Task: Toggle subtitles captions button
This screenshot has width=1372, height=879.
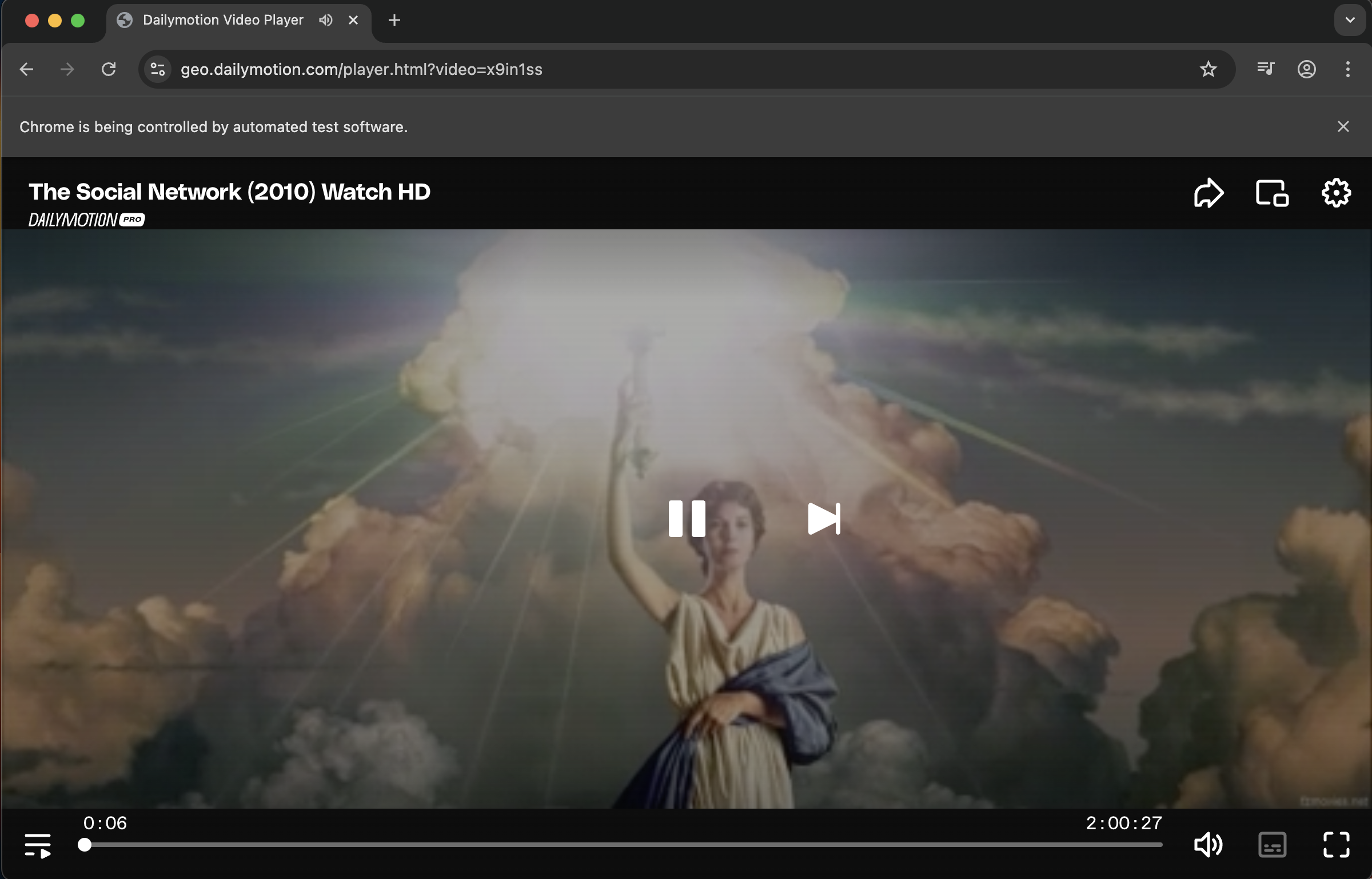Action: click(1272, 845)
